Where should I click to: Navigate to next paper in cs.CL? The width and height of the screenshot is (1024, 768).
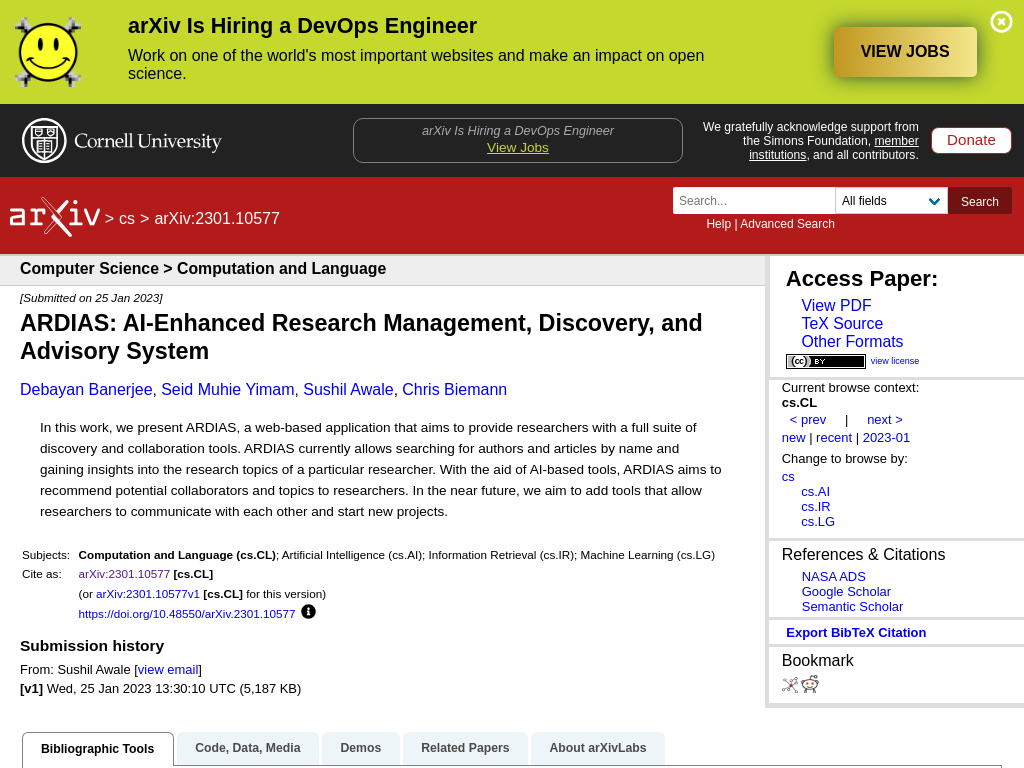884,419
